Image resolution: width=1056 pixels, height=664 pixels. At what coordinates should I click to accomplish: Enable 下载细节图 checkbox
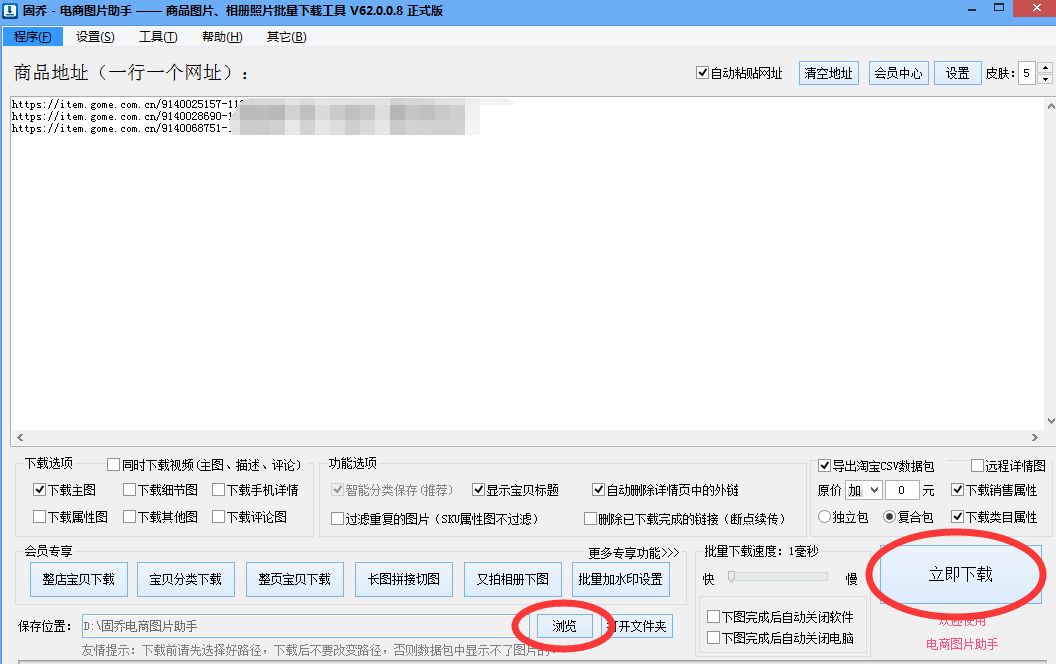(130, 490)
